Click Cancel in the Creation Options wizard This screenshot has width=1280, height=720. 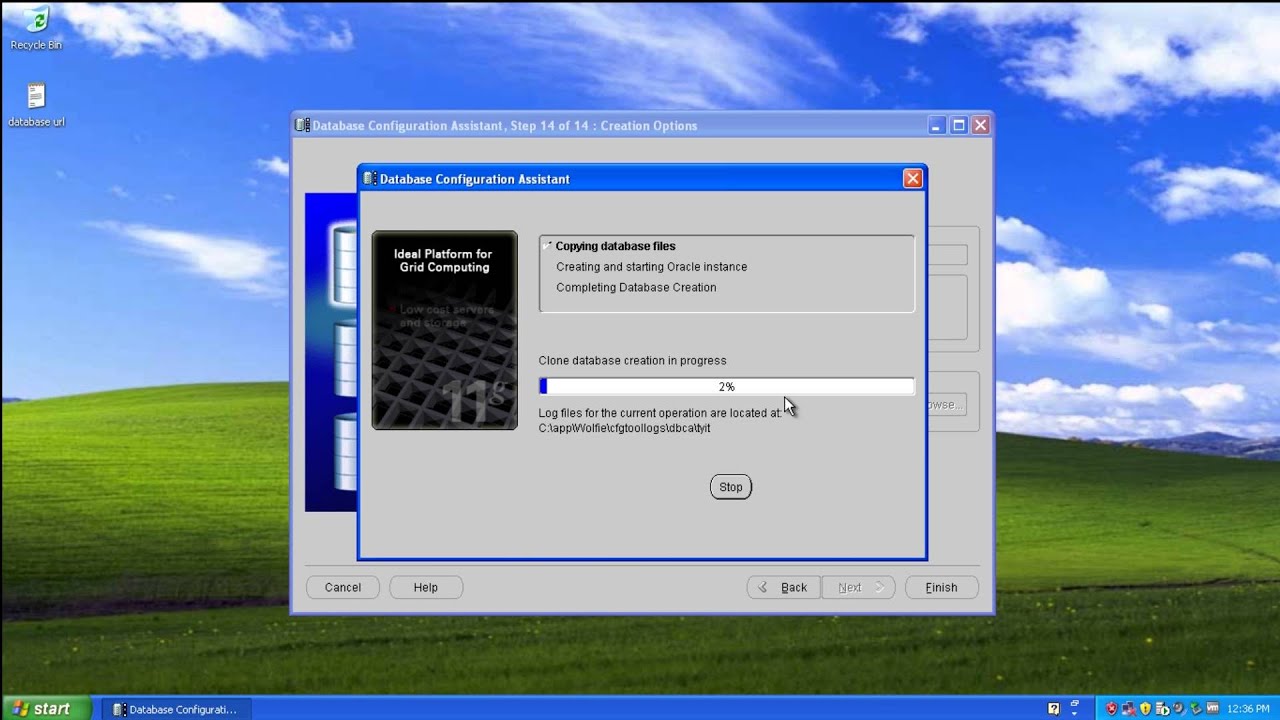[343, 587]
